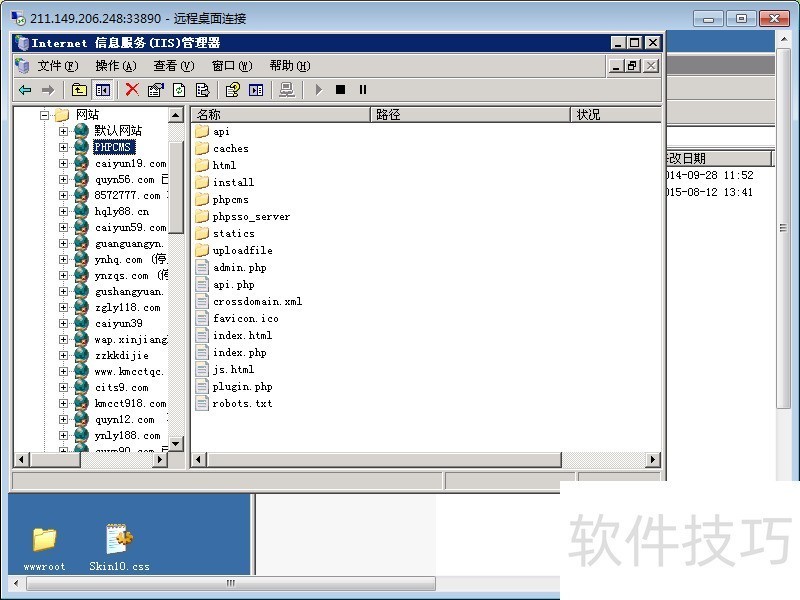
Task: Select the 8572777.com site in tree
Action: coord(128,195)
